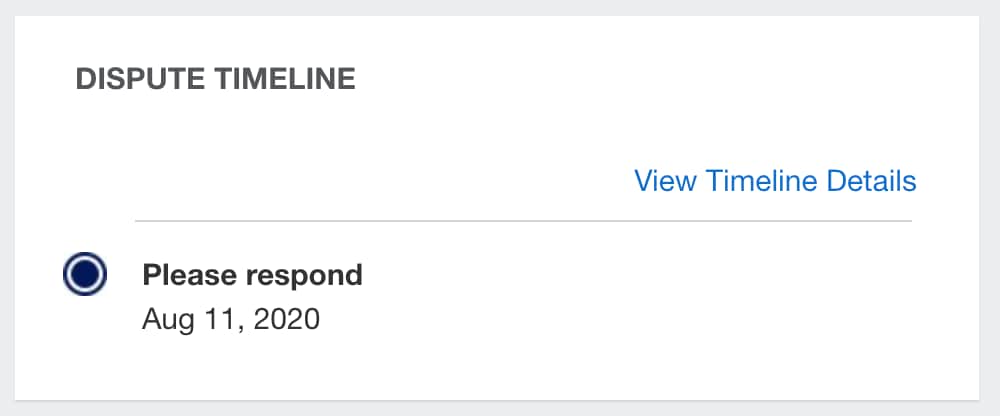Tap the radio-style dot for the Aug 11 entry

click(84, 273)
